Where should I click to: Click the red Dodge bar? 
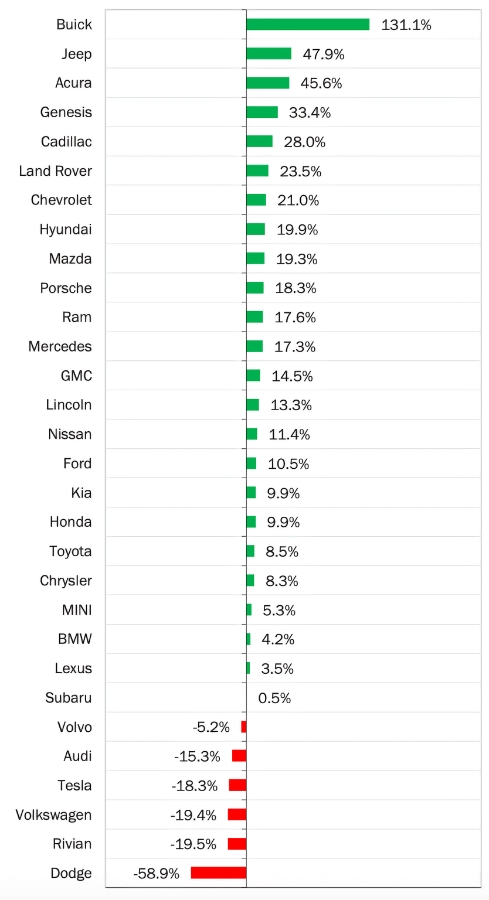[x=219, y=873]
